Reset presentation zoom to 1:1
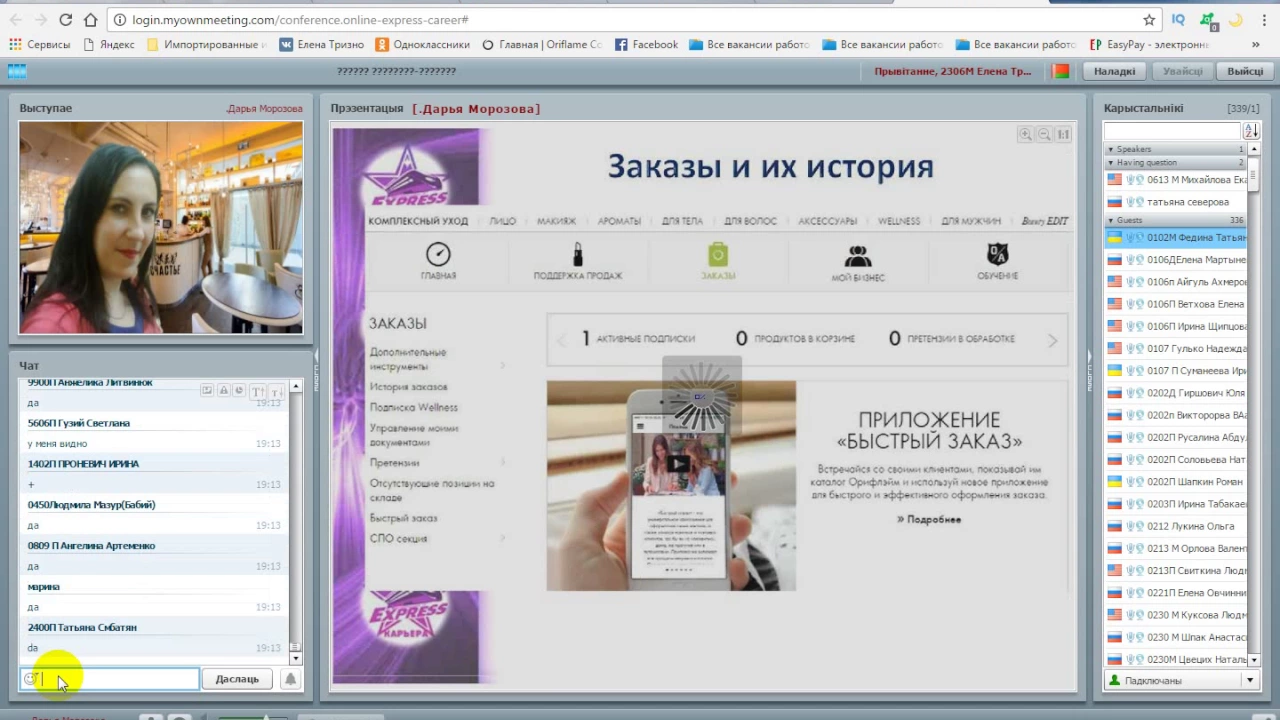Viewport: 1280px width, 720px height. (1063, 134)
